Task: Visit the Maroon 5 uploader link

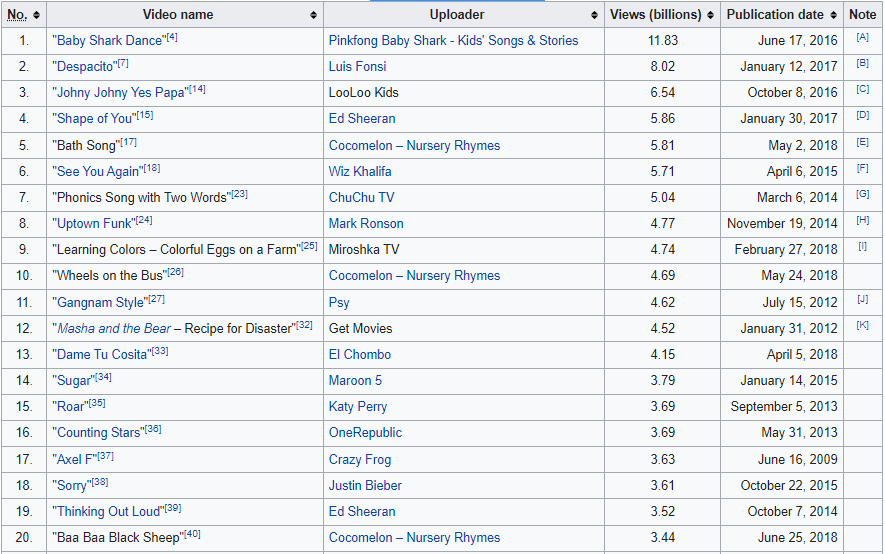Action: tap(355, 380)
